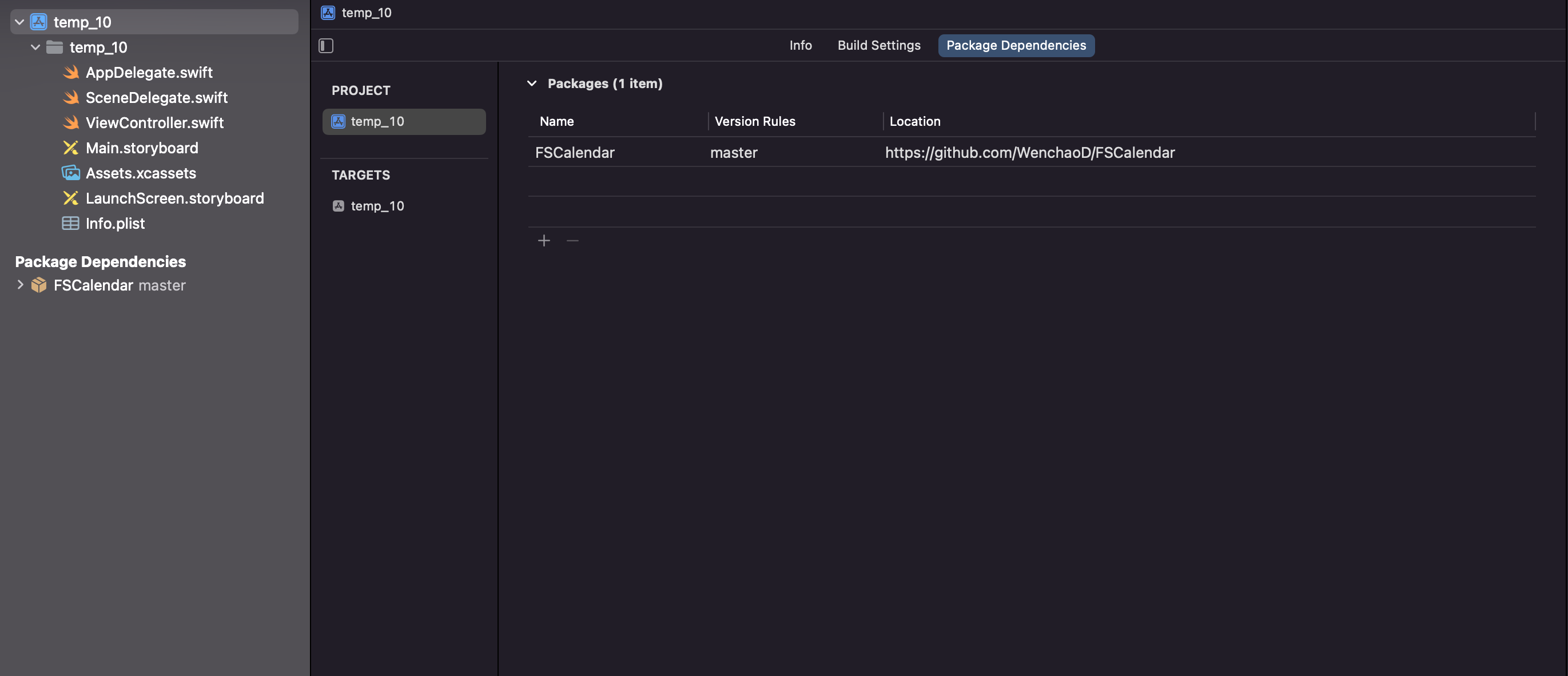Image resolution: width=1568 pixels, height=676 pixels.
Task: Click the Assets.xcassets catalog icon
Action: point(70,173)
